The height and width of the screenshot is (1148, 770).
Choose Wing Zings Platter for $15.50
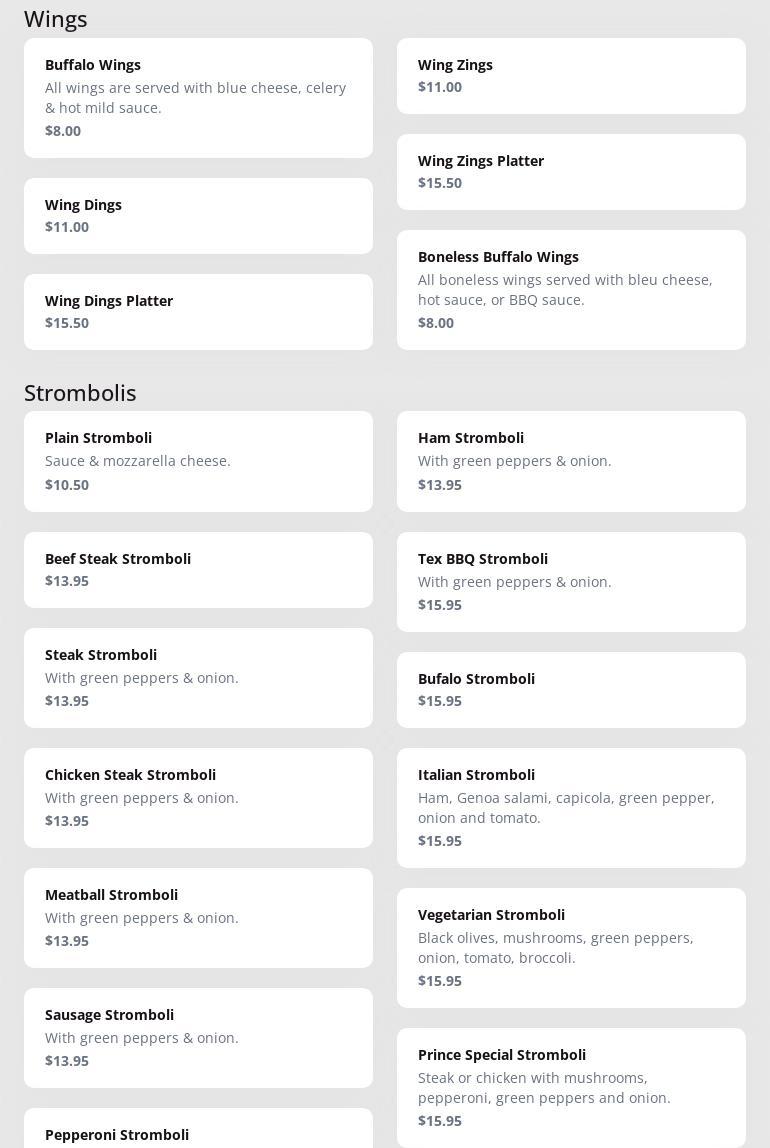pos(571,172)
